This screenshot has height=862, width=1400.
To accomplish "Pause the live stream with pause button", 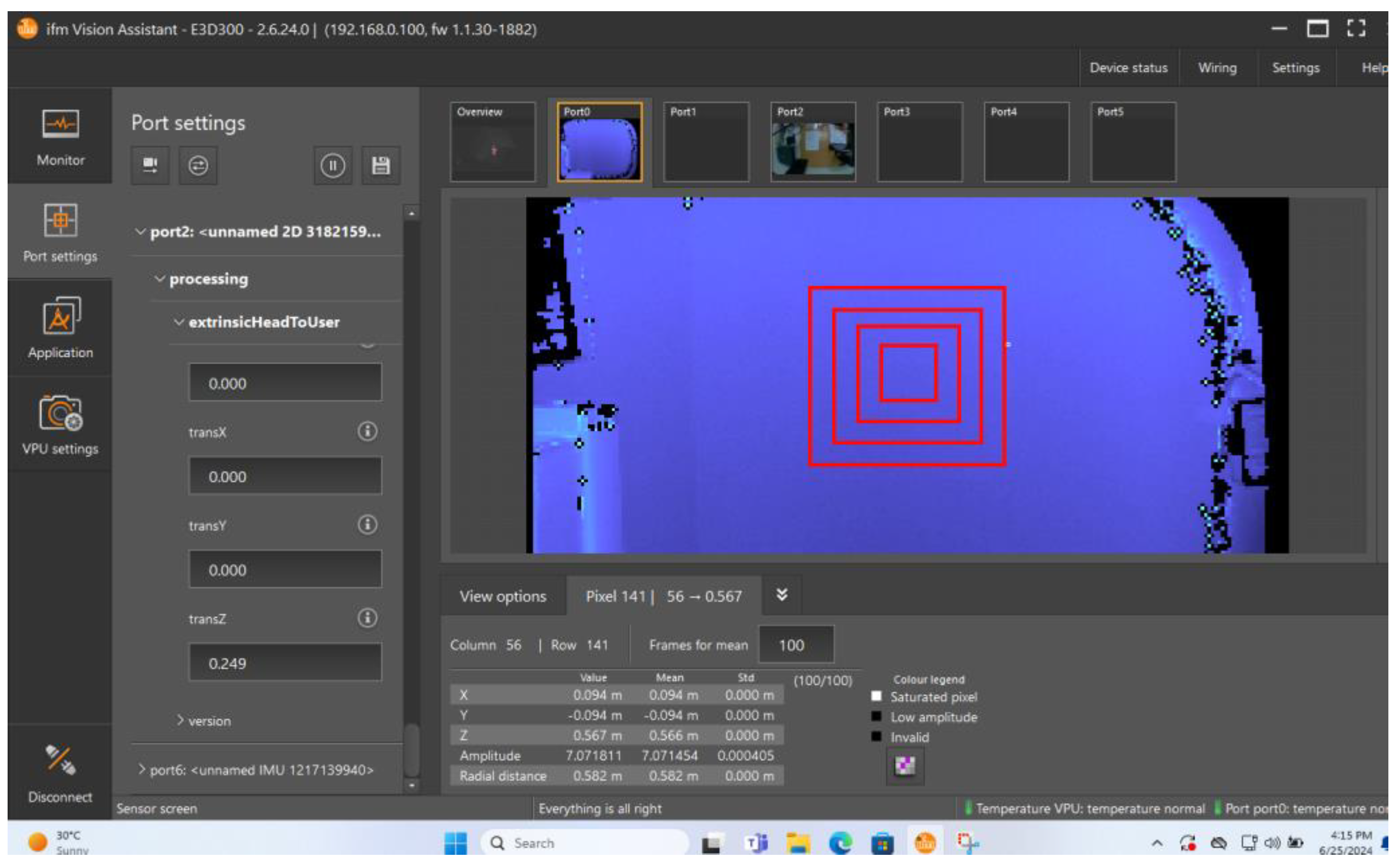I will (332, 166).
